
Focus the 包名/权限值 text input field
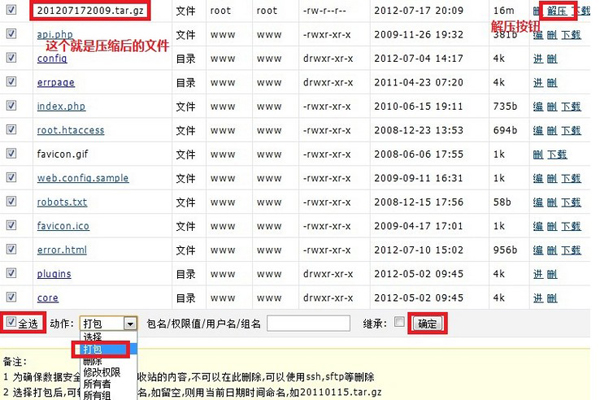[308, 323]
